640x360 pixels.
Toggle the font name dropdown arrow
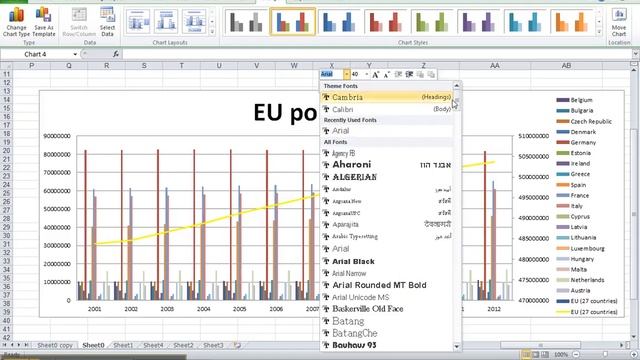(347, 74)
